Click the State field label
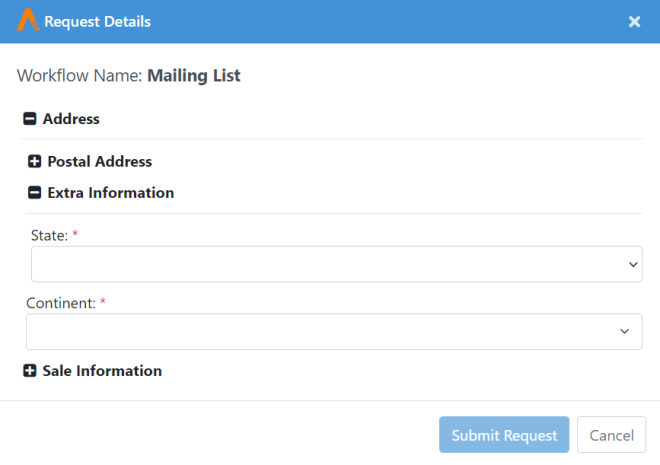This screenshot has height=465, width=660. pos(49,236)
